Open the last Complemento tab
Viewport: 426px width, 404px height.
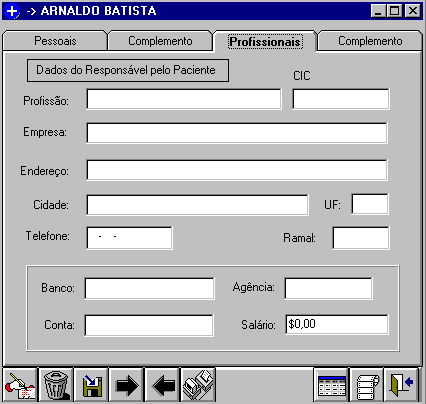point(370,41)
